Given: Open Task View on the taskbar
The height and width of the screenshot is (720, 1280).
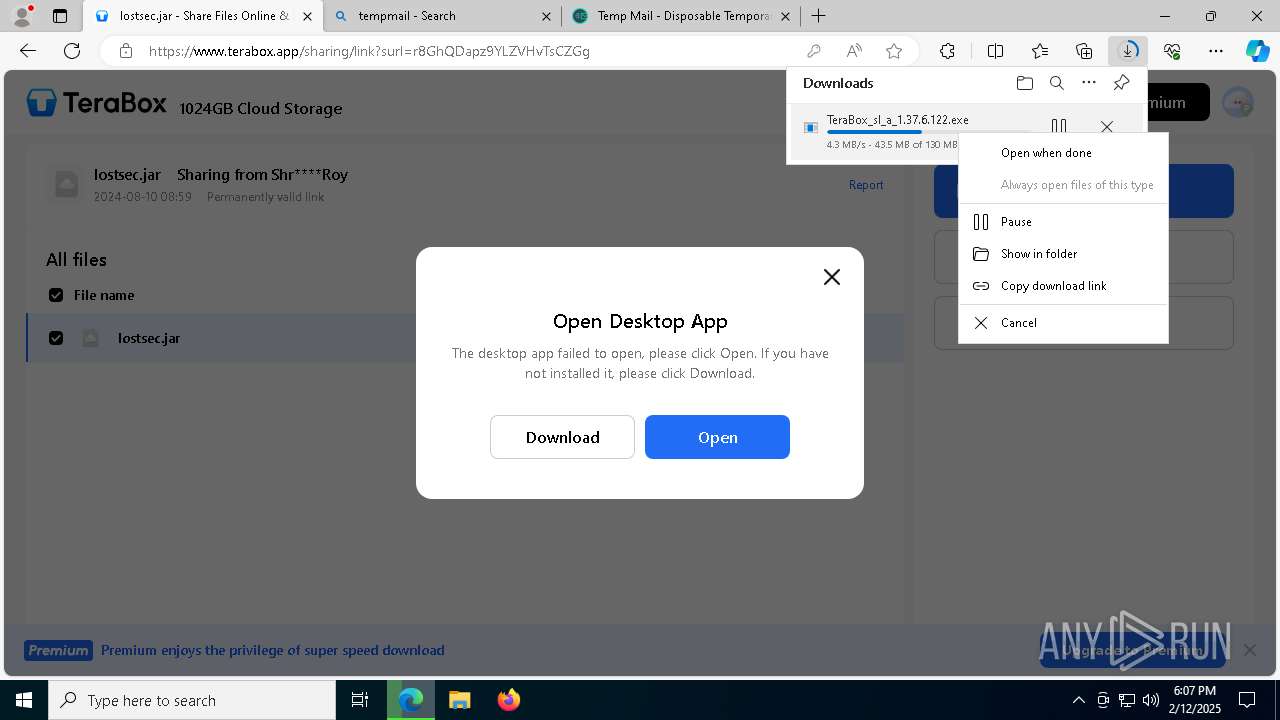Looking at the screenshot, I should 361,700.
